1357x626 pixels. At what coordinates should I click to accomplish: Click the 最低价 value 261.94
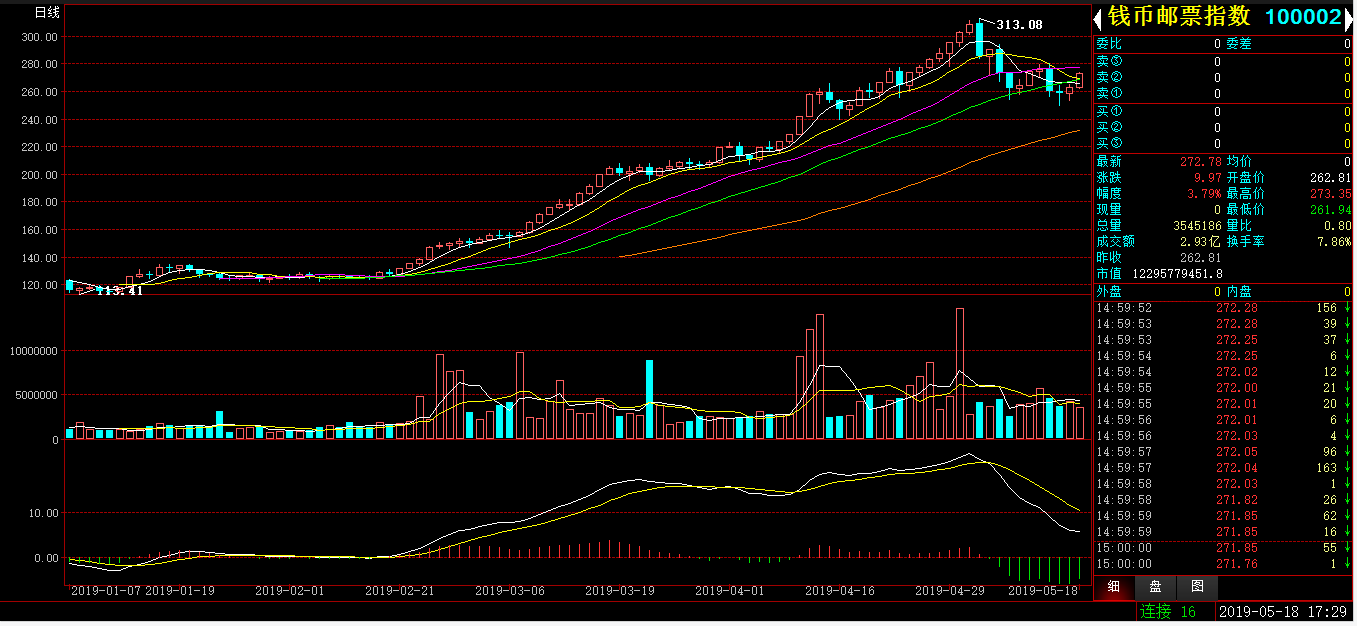pos(1330,209)
